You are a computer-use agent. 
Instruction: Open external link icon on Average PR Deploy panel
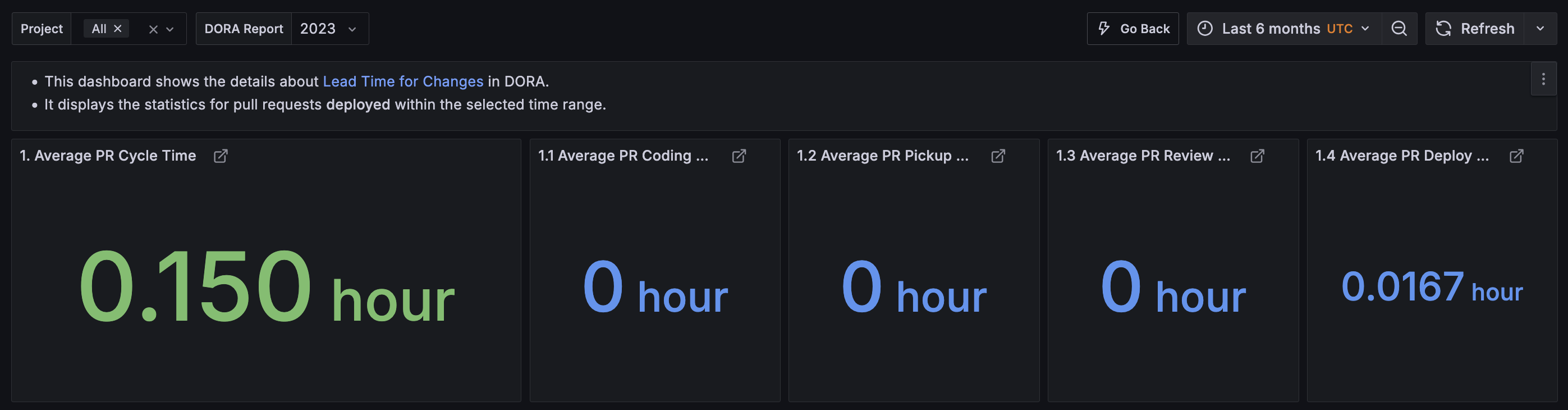[1516, 156]
